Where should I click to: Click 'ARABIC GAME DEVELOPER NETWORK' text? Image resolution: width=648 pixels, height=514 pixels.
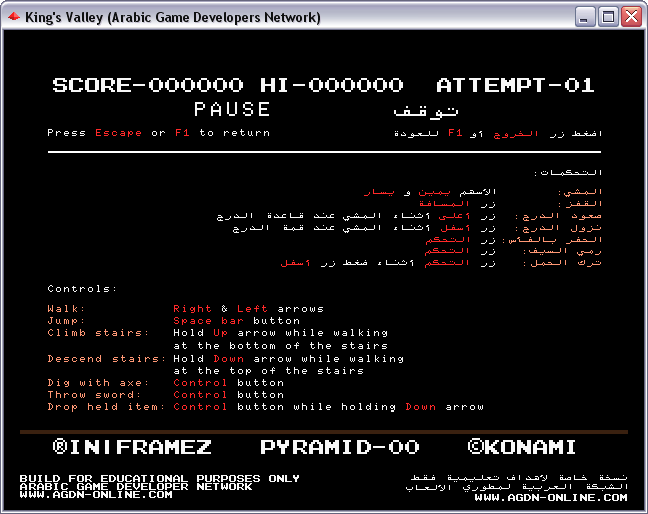136,486
